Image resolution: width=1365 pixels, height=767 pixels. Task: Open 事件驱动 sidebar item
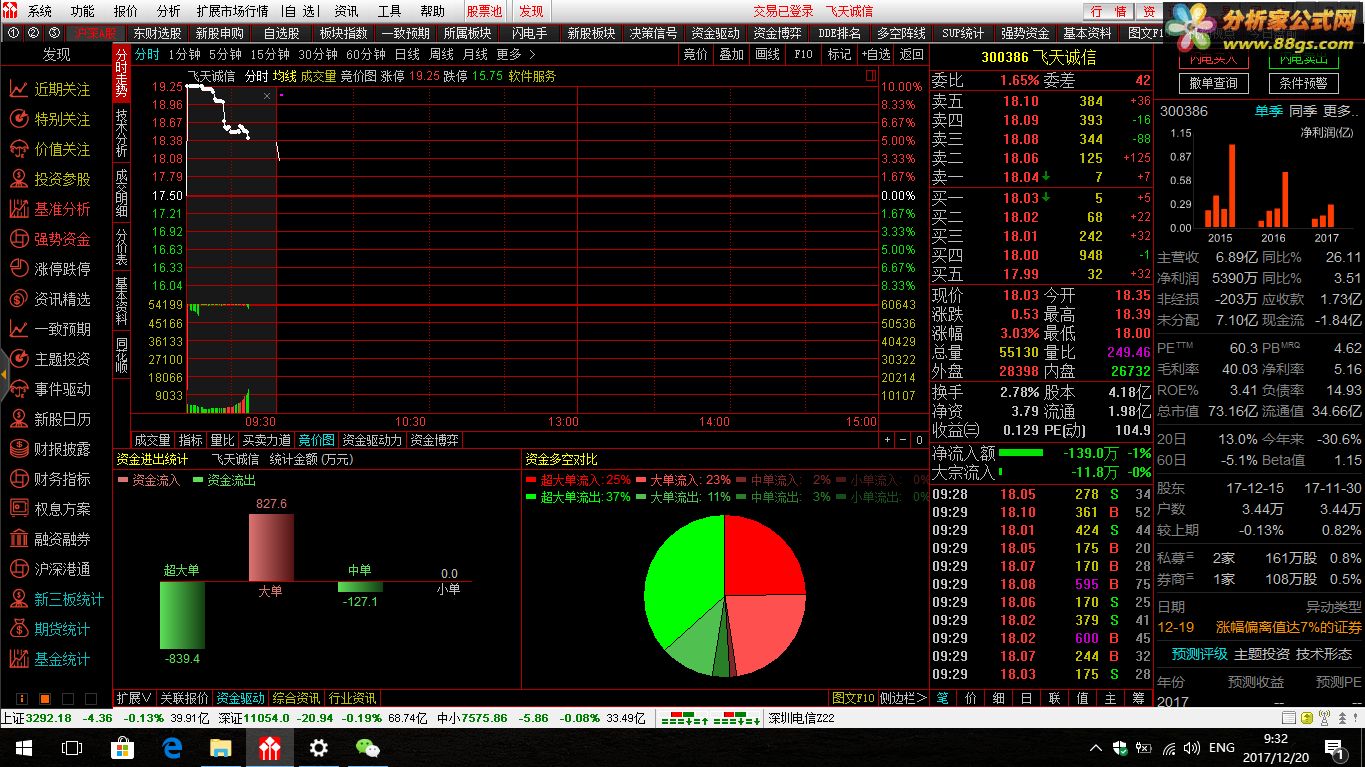pyautogui.click(x=50, y=389)
